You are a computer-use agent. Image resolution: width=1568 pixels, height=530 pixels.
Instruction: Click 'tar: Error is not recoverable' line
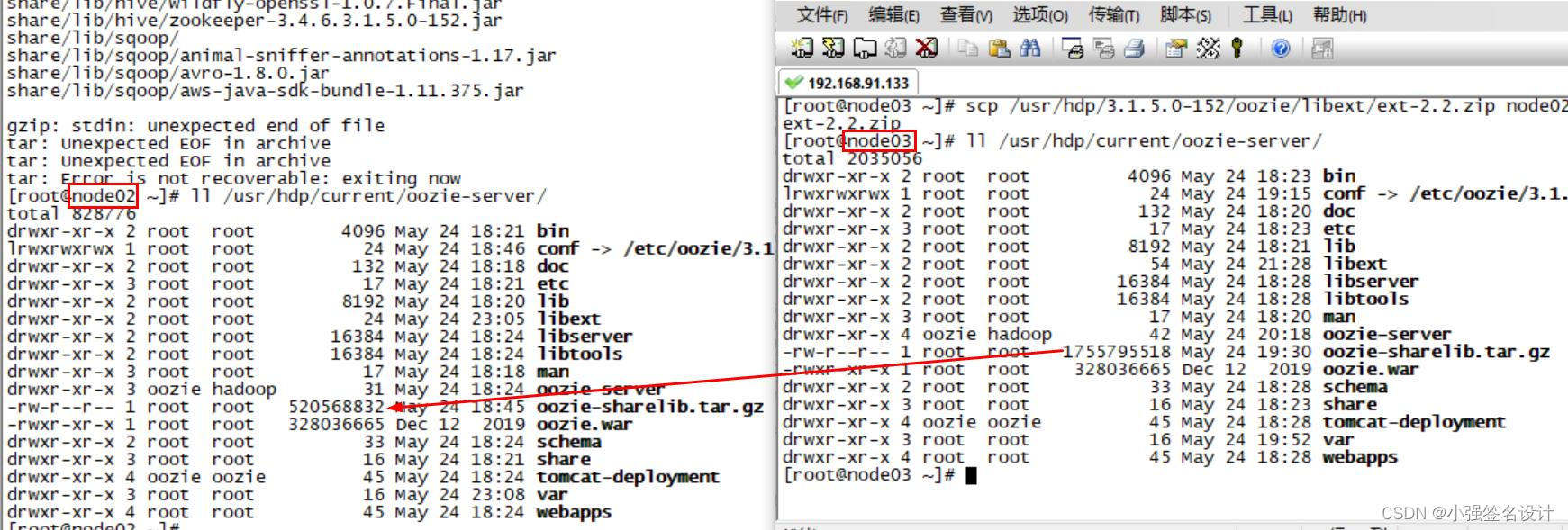tap(233, 178)
